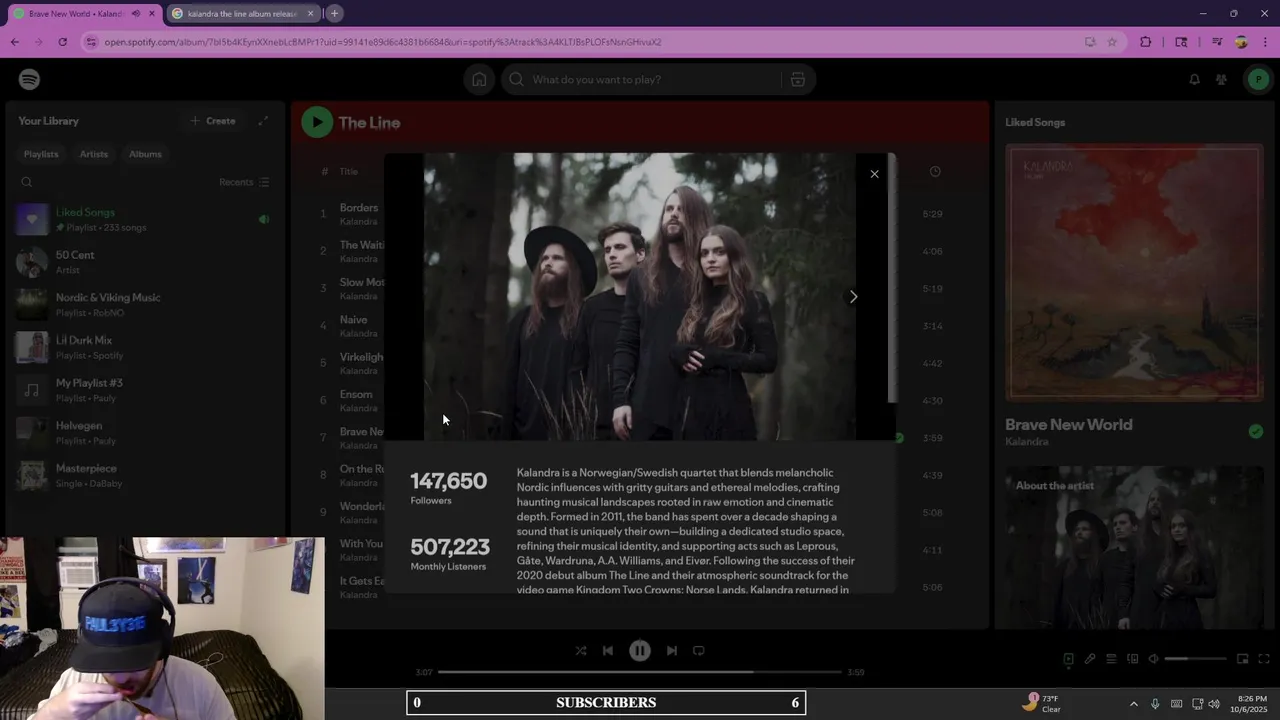This screenshot has height=720, width=1280.
Task: Click the Create button in Your Library
Action: point(213,121)
